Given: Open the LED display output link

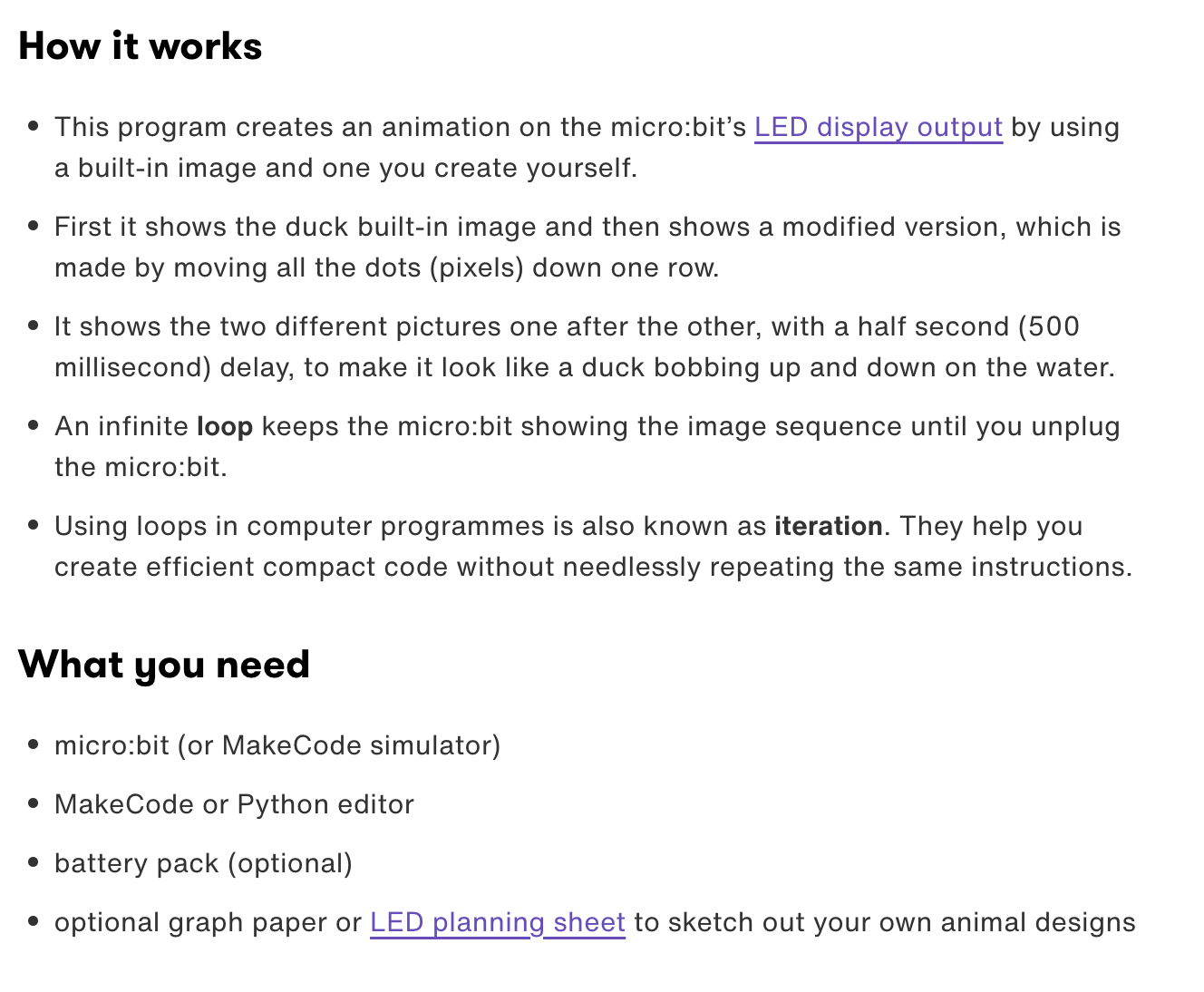Looking at the screenshot, I should [x=878, y=127].
